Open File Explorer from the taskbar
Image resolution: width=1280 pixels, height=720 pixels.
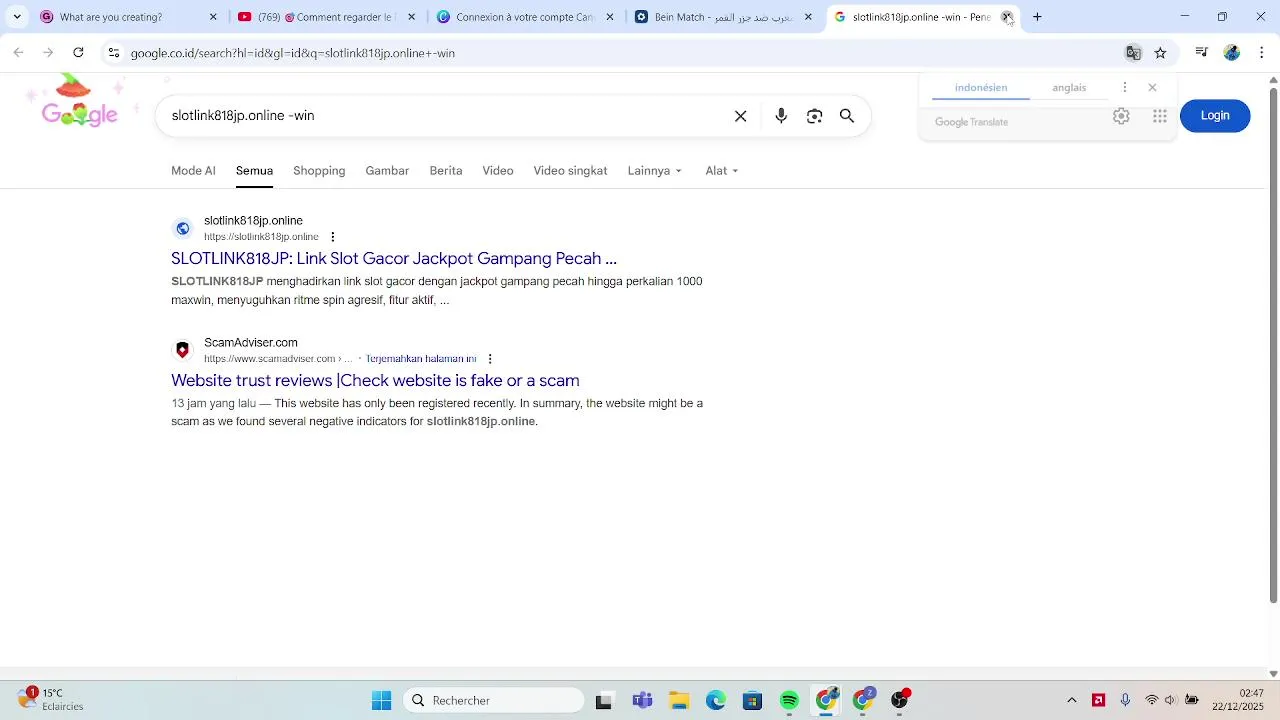point(679,701)
